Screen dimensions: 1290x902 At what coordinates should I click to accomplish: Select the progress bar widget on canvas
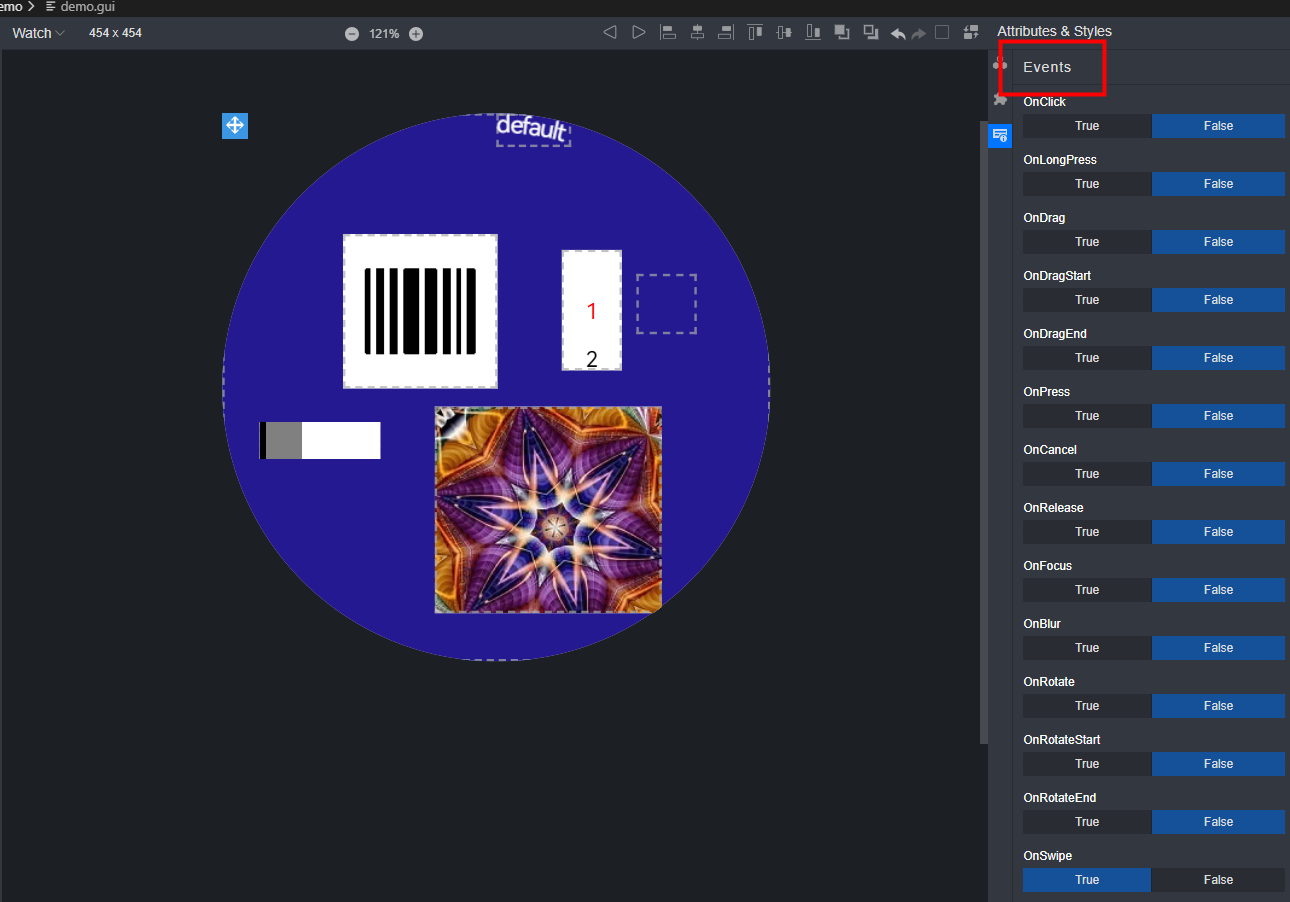[320, 440]
